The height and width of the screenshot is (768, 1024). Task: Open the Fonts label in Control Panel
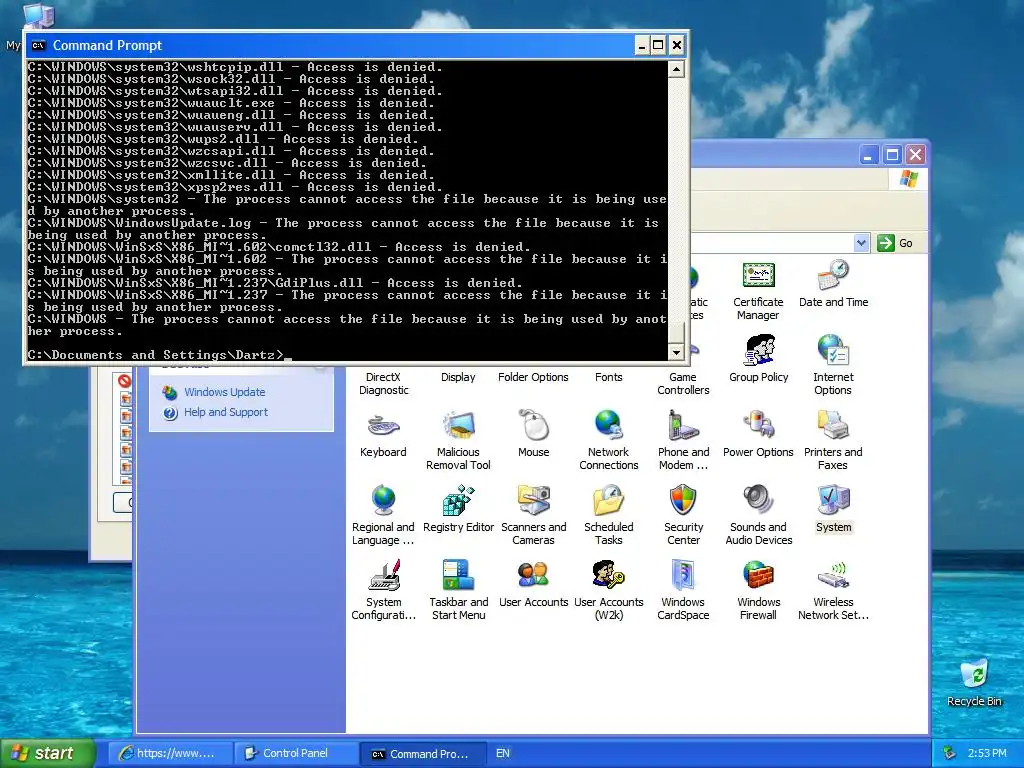[x=609, y=377]
